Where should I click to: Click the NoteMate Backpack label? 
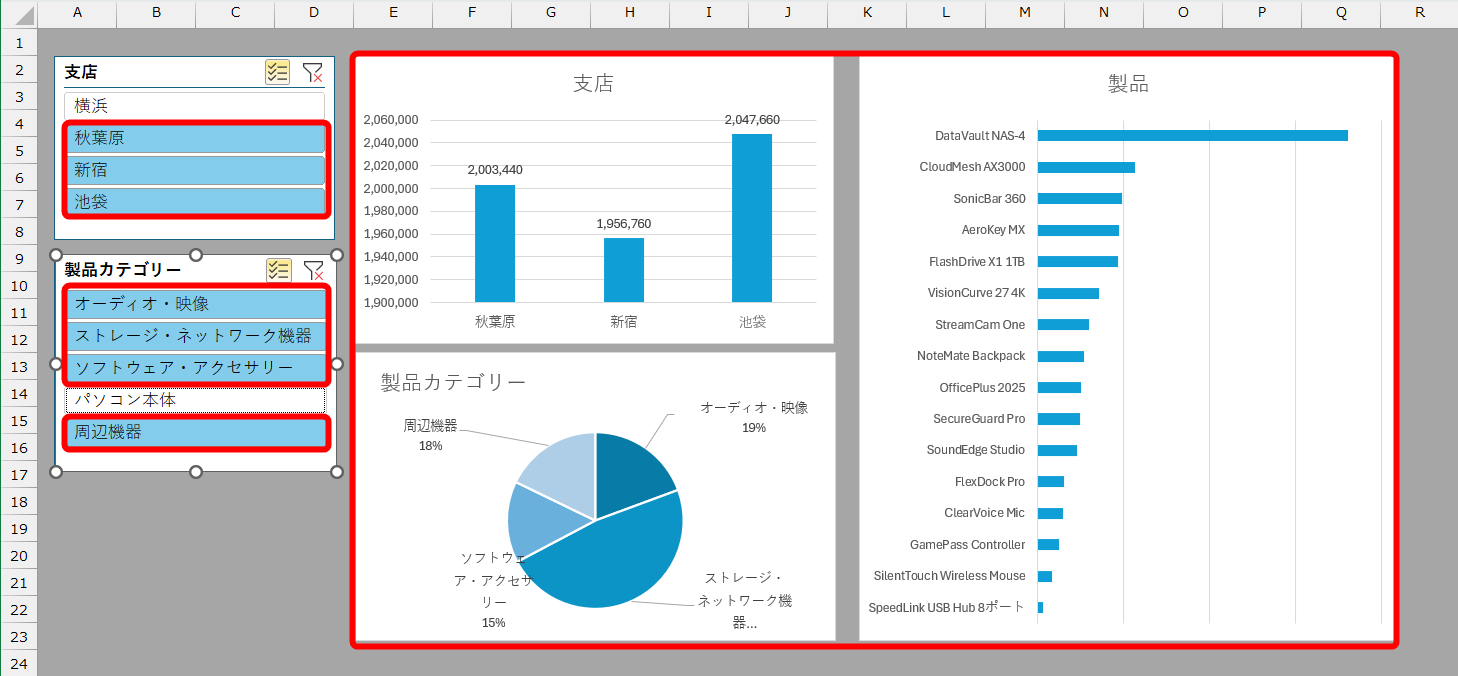(971, 356)
